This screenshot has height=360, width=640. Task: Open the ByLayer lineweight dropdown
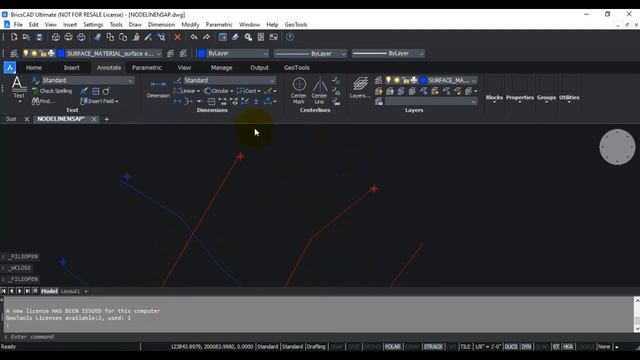click(421, 53)
